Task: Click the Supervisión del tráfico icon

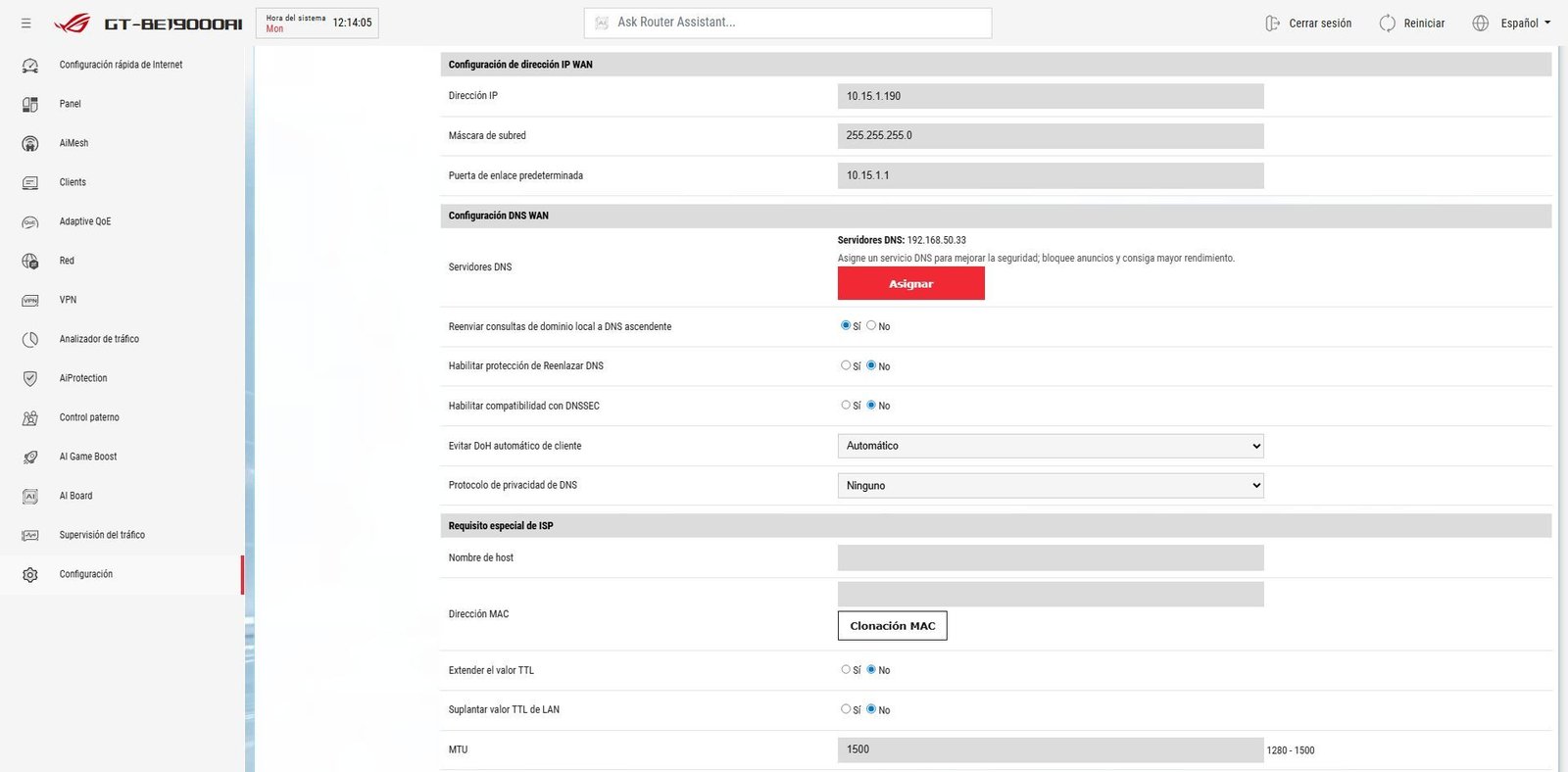Action: (x=30, y=535)
